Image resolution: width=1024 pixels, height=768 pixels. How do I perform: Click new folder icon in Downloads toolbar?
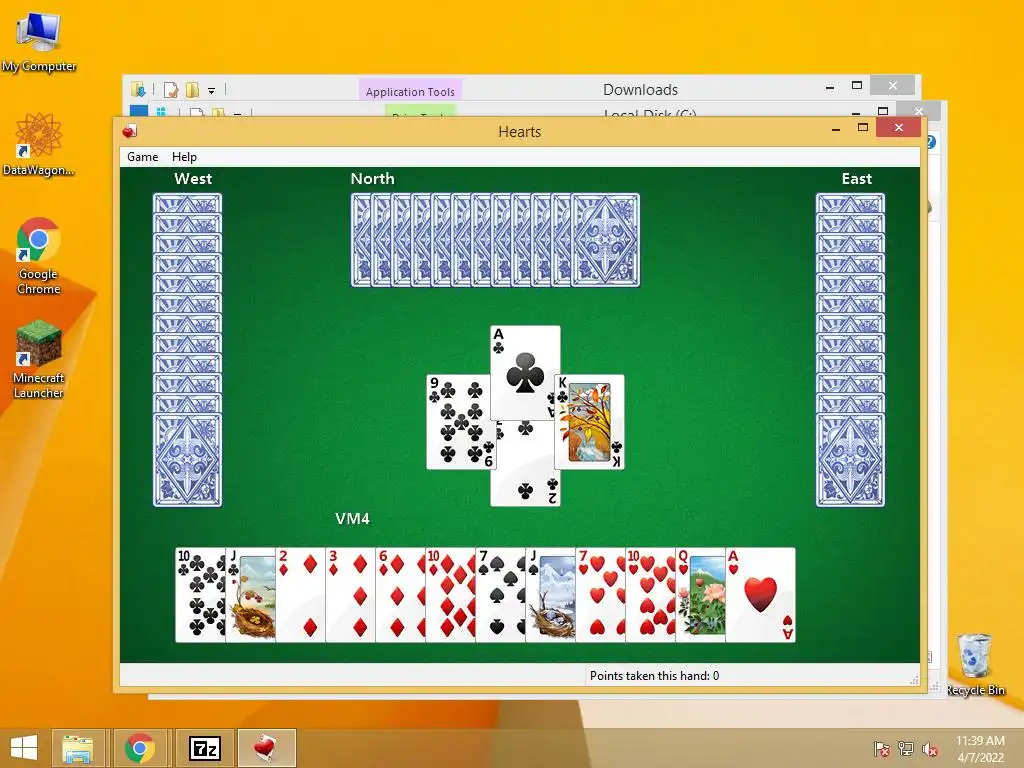(x=192, y=89)
